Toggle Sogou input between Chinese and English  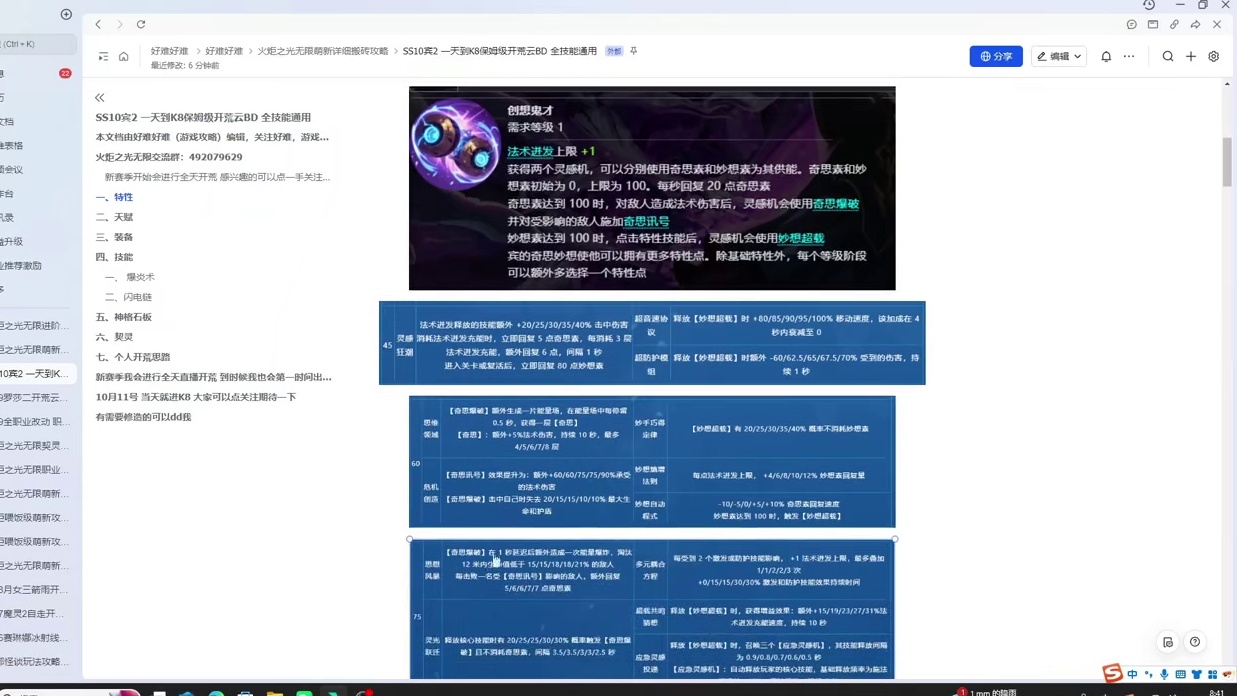[1131, 674]
